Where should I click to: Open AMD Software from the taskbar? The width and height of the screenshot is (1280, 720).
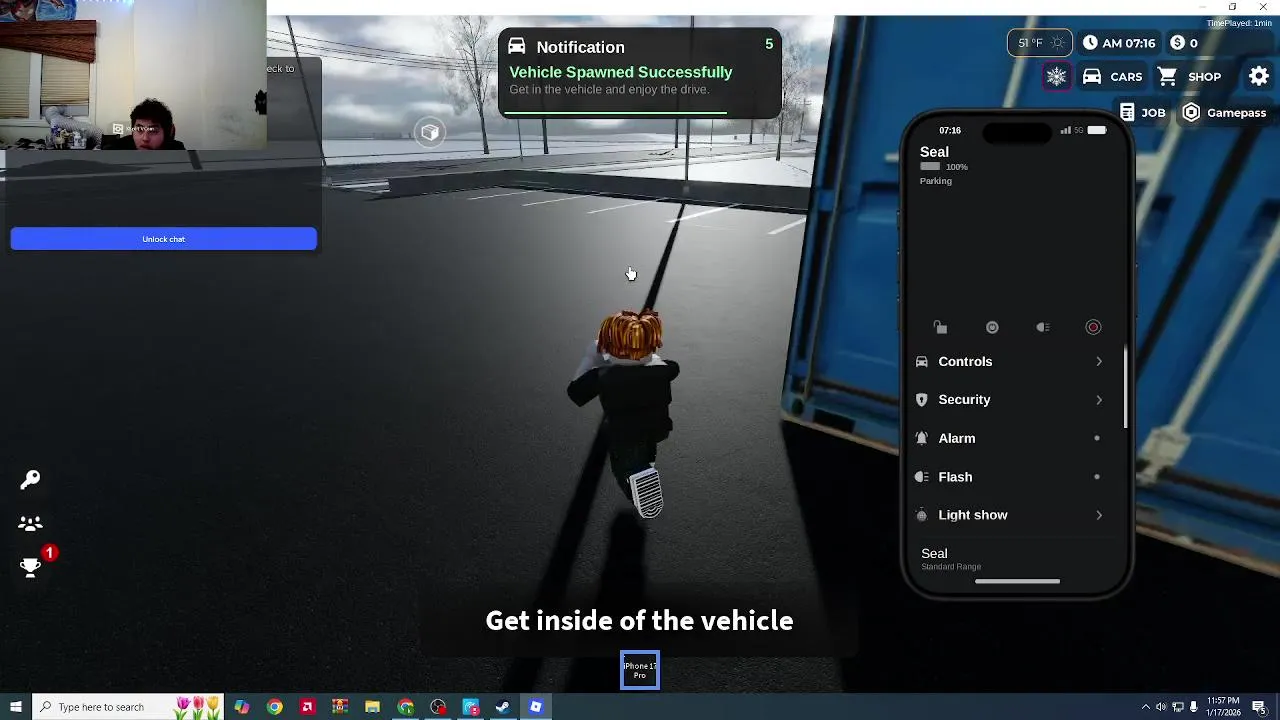307,707
